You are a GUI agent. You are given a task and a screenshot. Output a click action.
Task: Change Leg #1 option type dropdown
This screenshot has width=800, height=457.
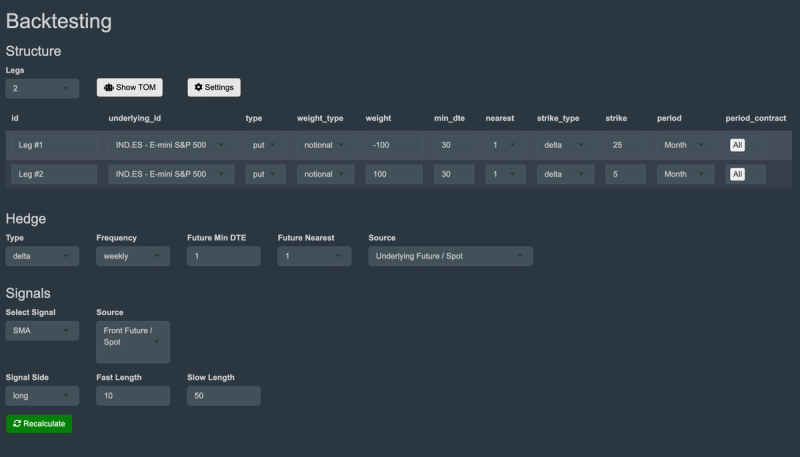[x=265, y=145]
